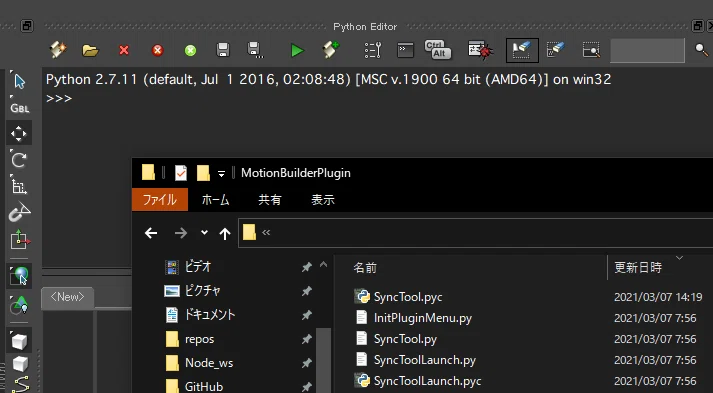The image size is (713, 393).
Task: Open the quick access toolbar dropdown arrow
Action: tap(221, 174)
